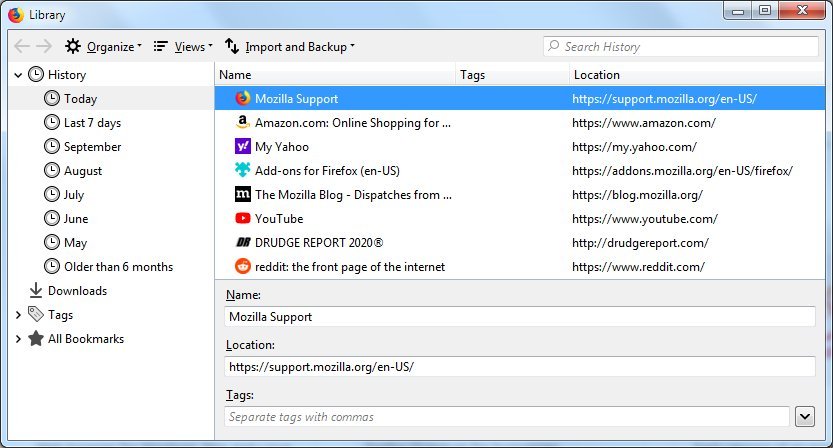Select Mozilla Support history entry
The image size is (833, 448).
(520, 98)
